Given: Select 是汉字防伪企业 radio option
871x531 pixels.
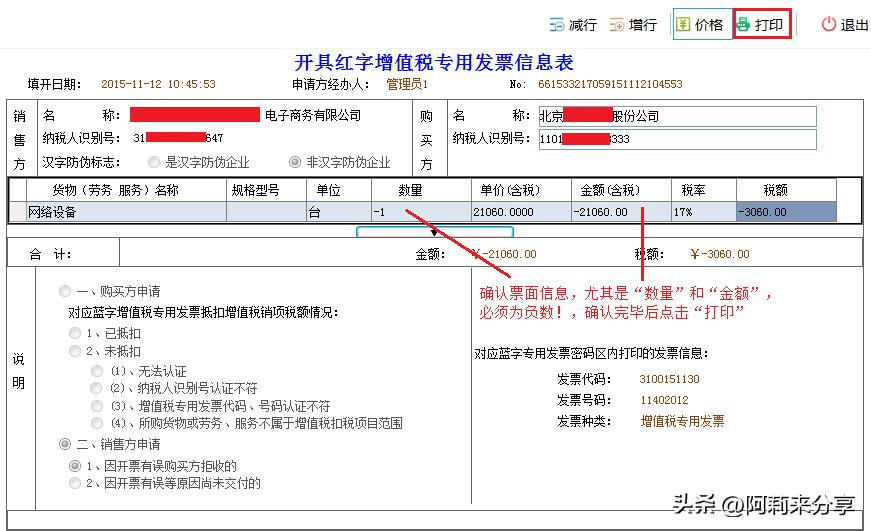Looking at the screenshot, I should [154, 162].
